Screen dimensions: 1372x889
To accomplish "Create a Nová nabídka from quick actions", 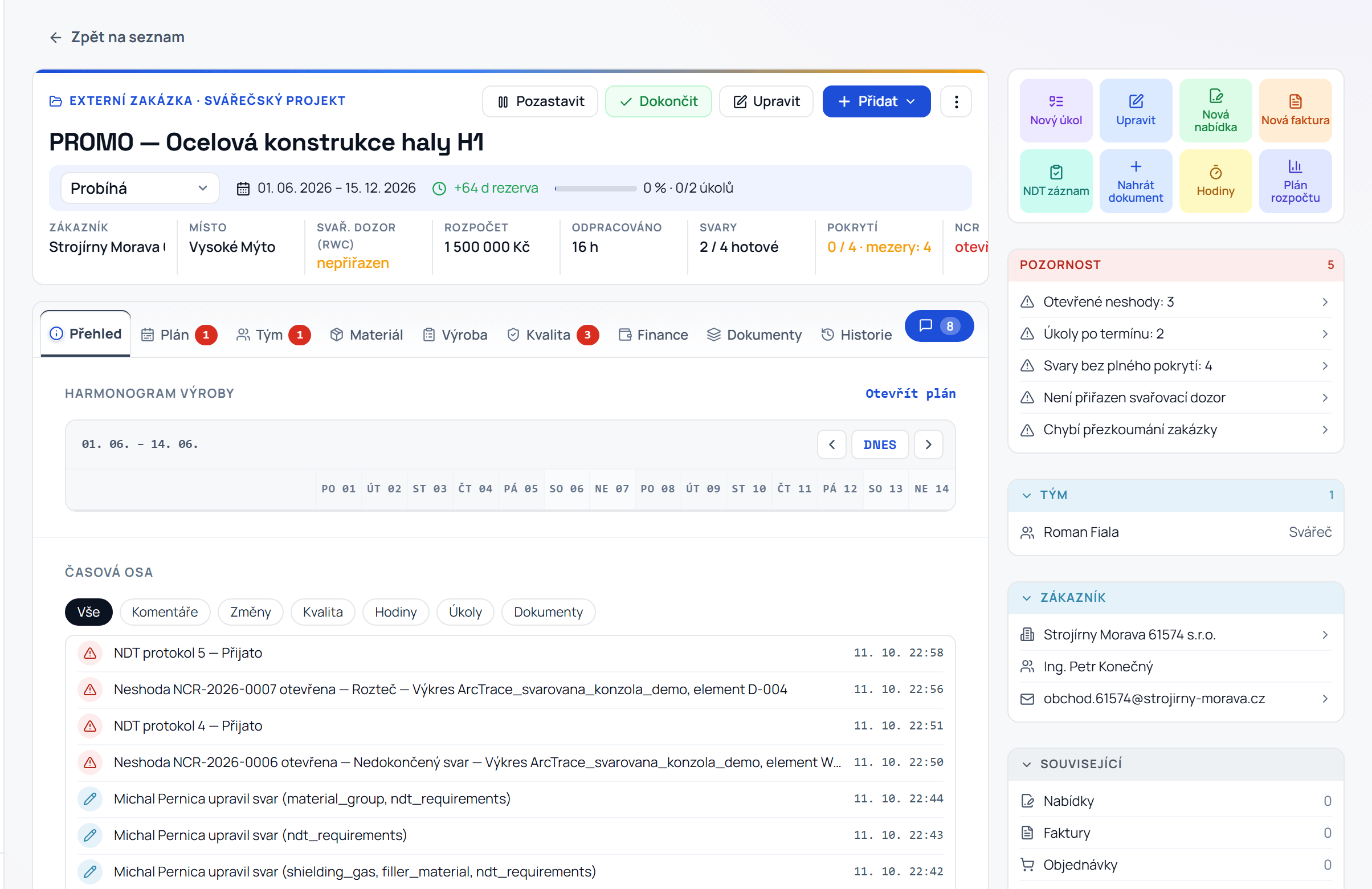I will point(1215,110).
